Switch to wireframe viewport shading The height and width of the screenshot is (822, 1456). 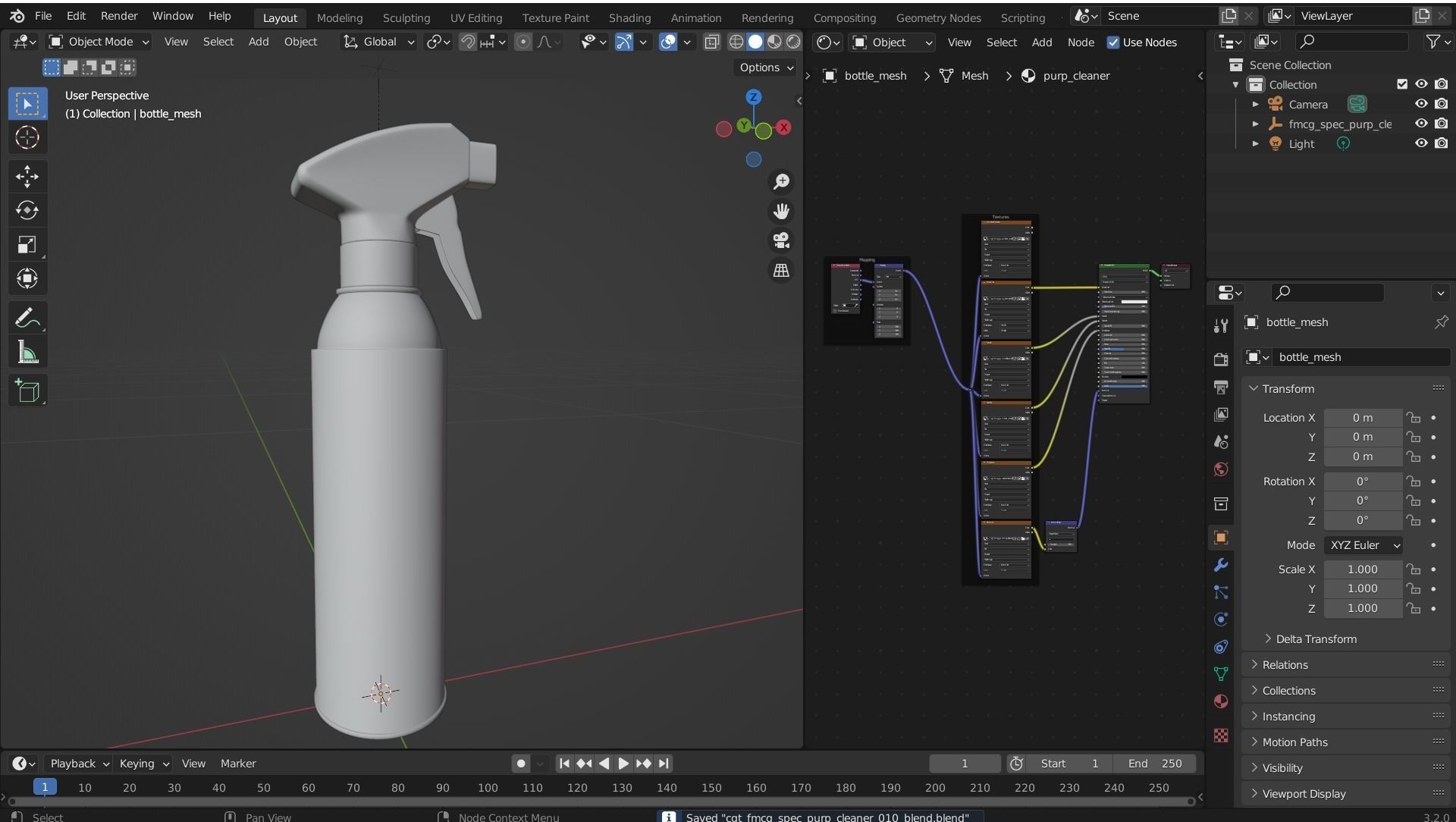tap(736, 42)
